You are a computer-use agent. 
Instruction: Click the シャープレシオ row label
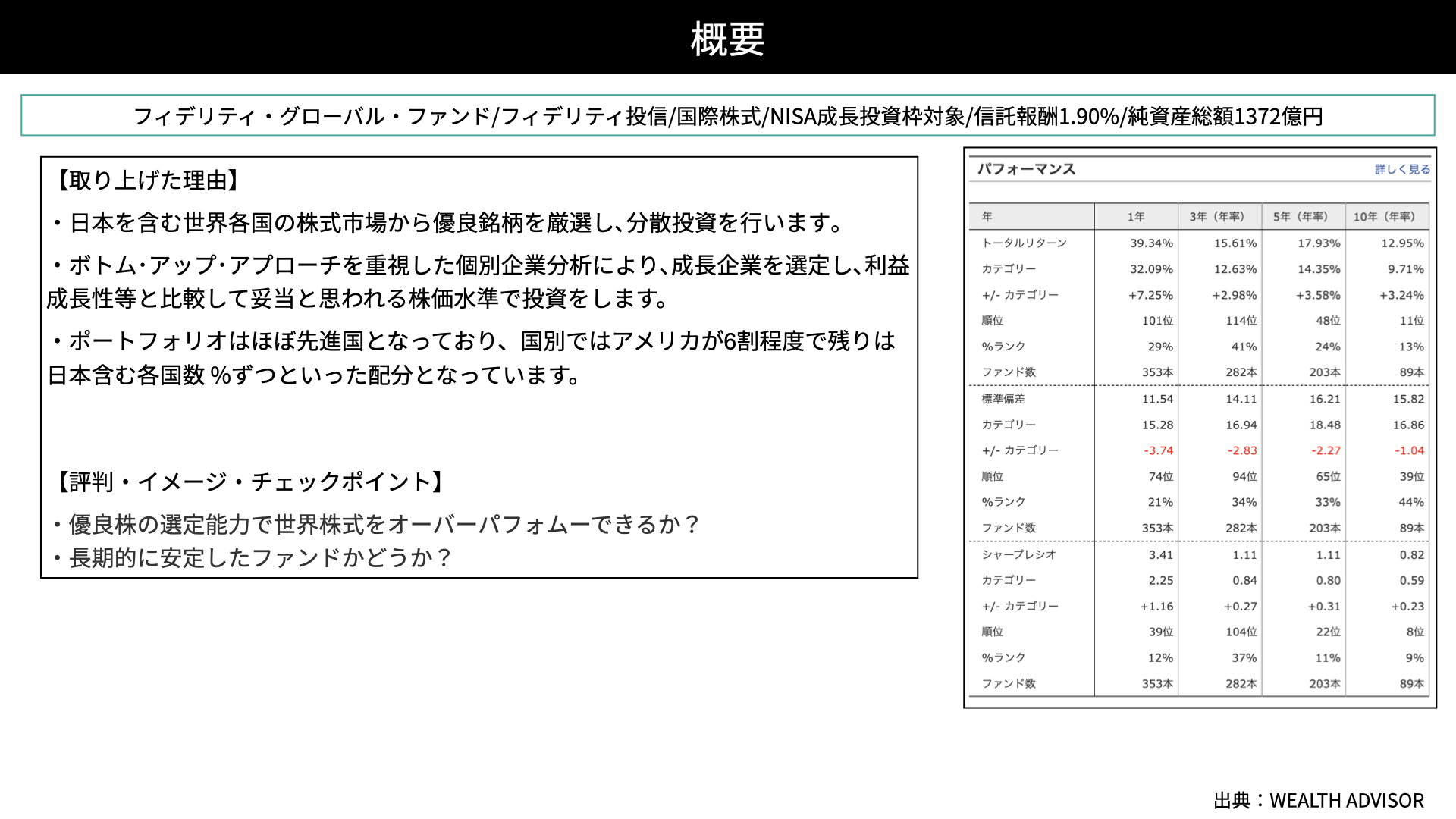1018,554
